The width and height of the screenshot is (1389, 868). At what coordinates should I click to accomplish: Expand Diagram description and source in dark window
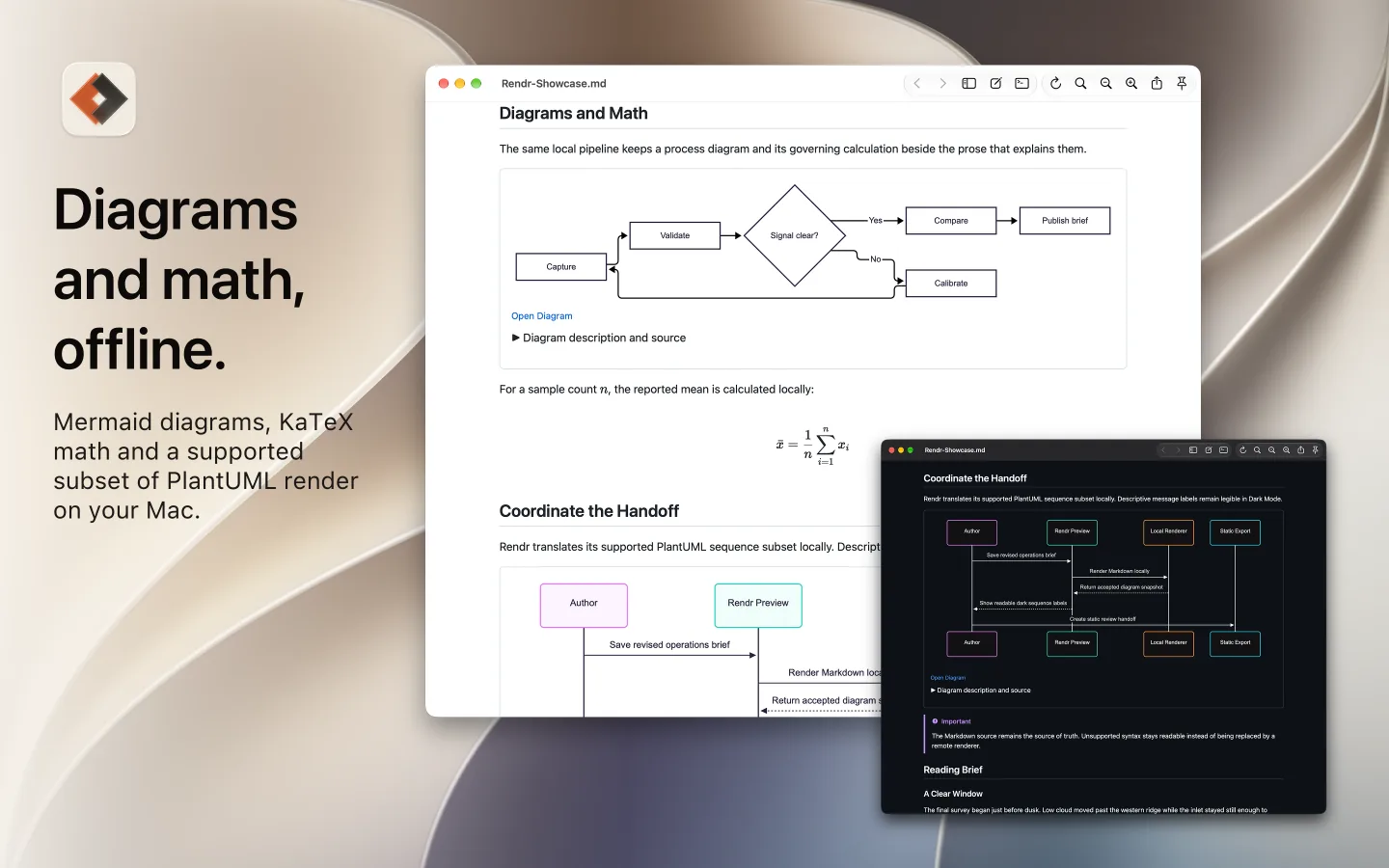[980, 691]
